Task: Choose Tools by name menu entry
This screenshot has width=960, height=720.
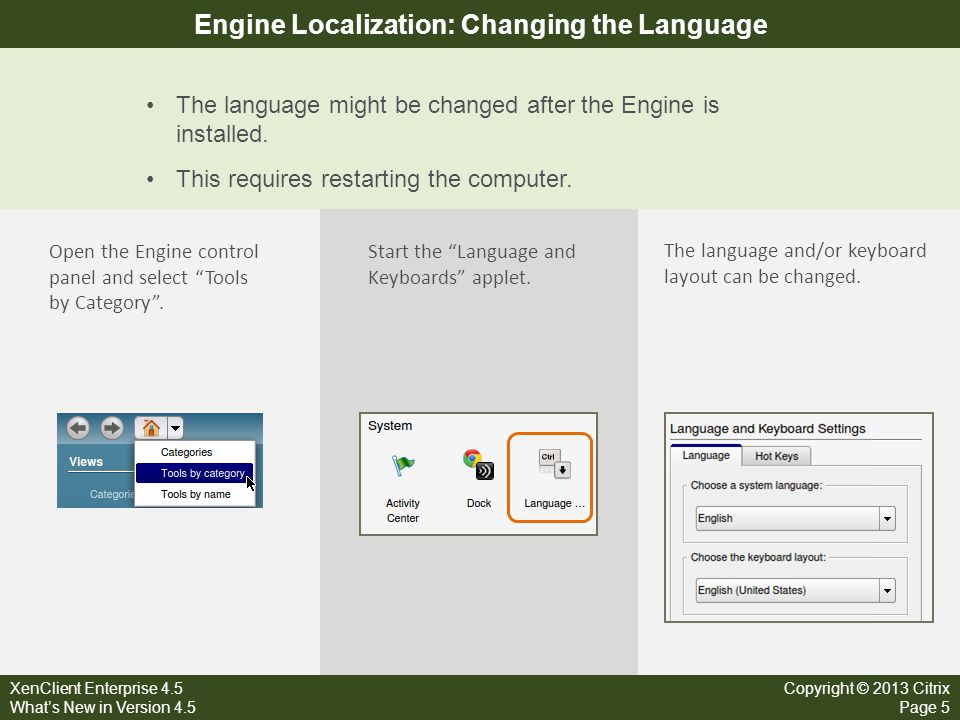Action: pyautogui.click(x=195, y=494)
